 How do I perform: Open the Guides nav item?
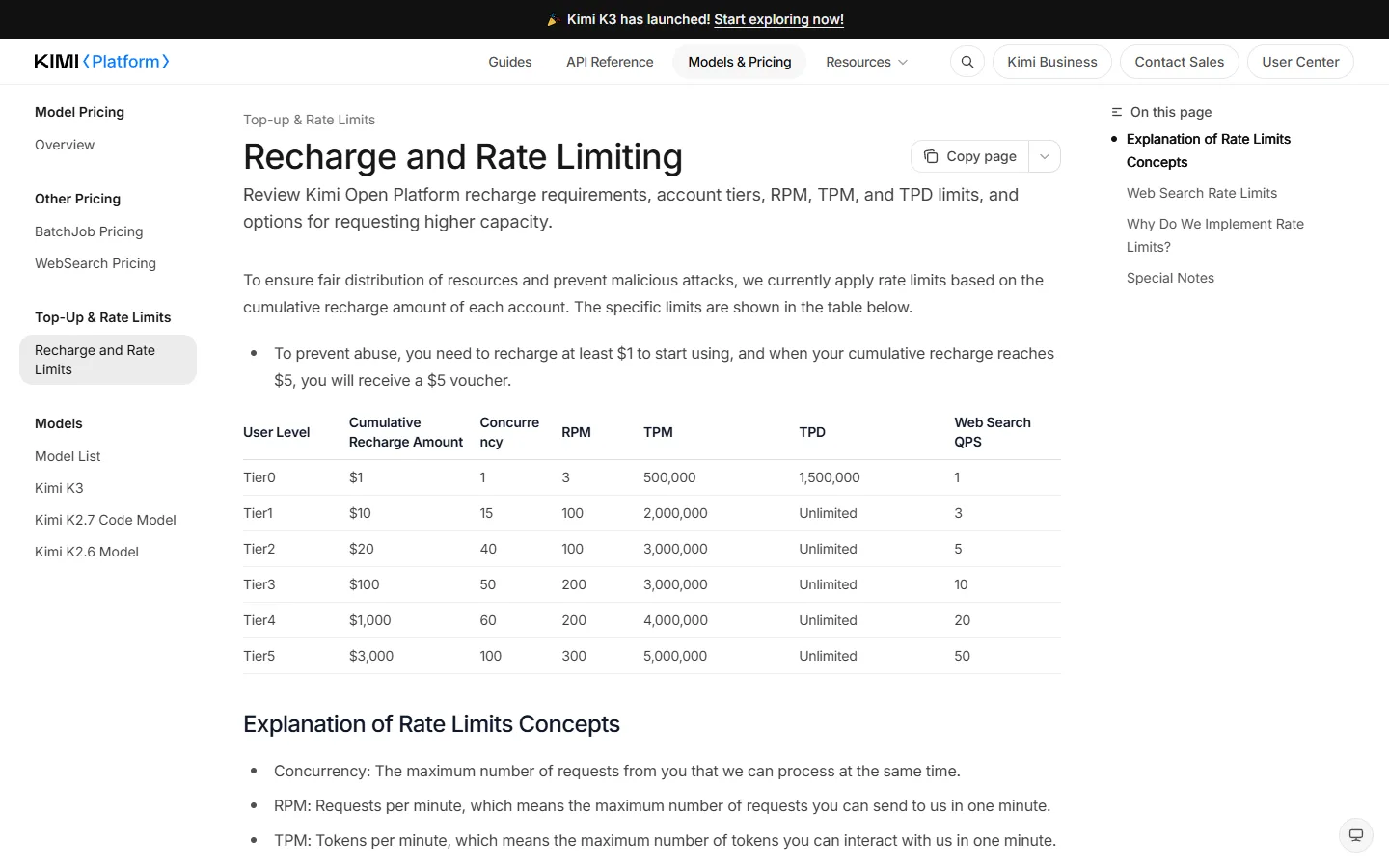tap(510, 62)
